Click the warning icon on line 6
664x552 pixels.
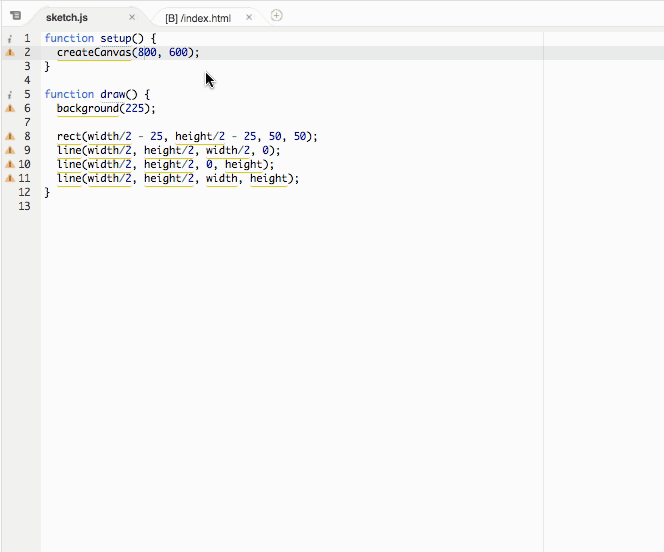click(10, 108)
